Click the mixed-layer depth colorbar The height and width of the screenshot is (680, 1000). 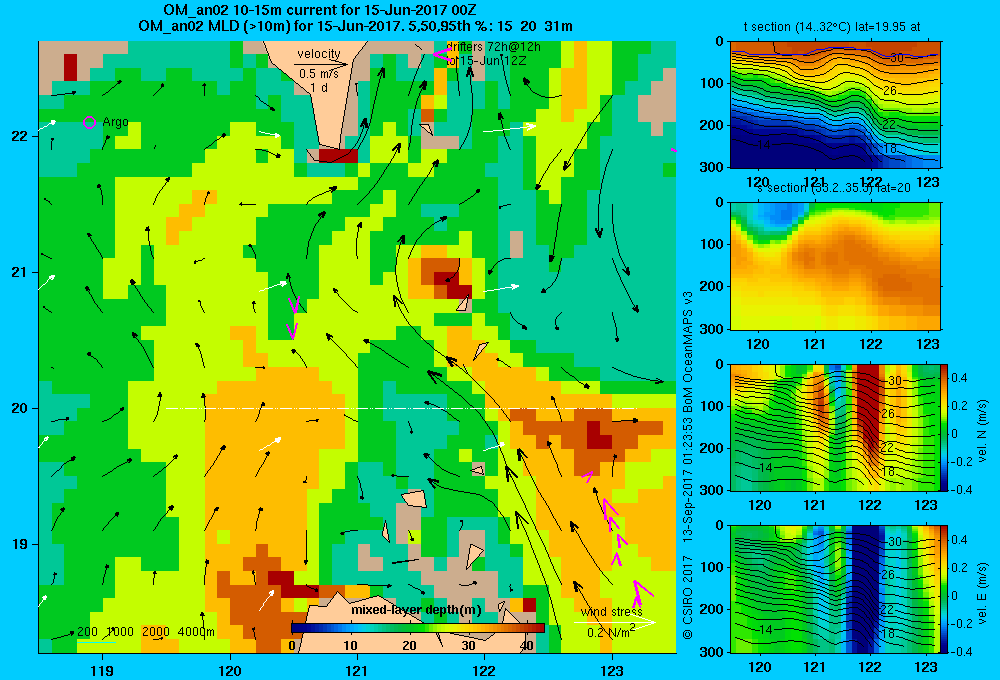pos(418,628)
